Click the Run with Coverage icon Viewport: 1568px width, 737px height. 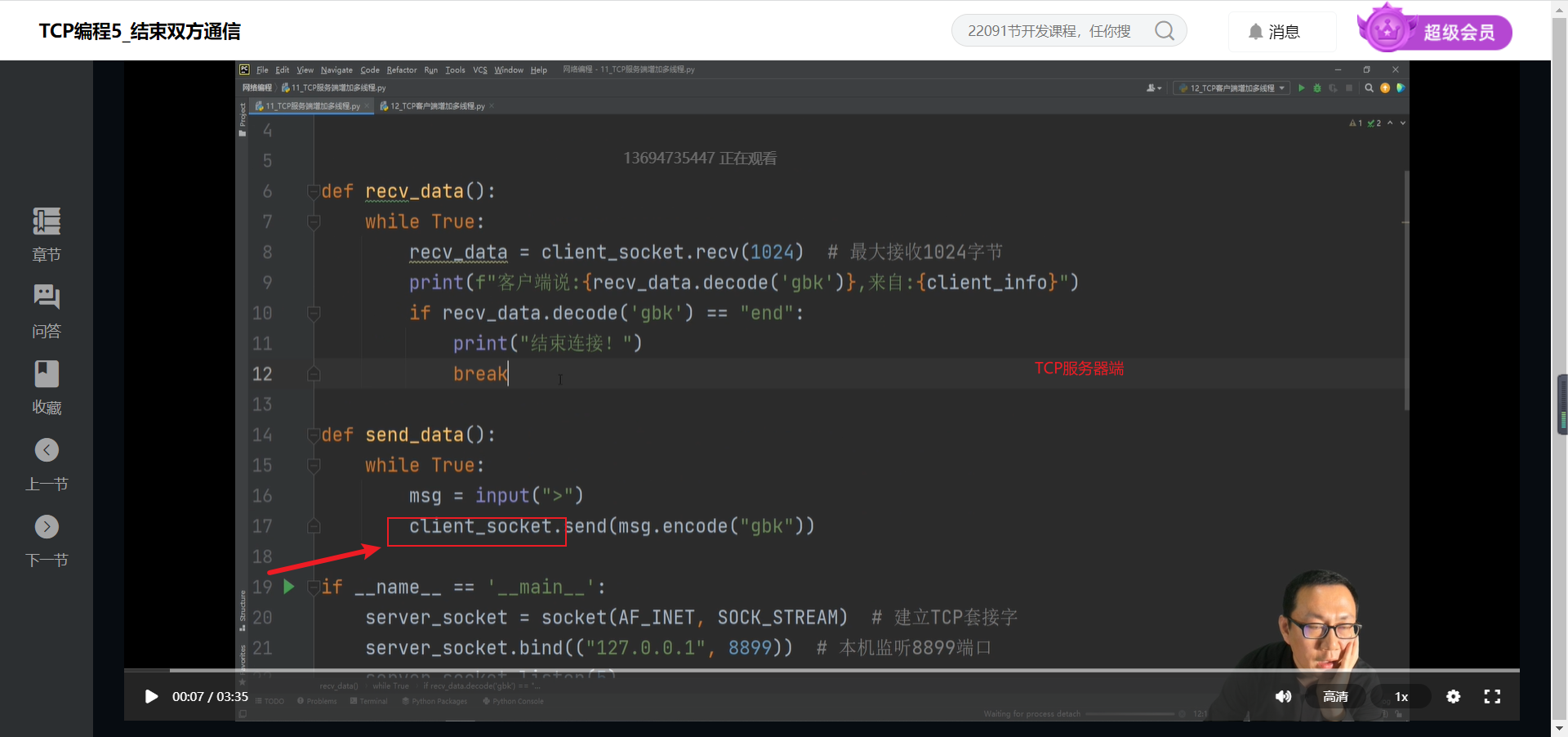click(1334, 88)
